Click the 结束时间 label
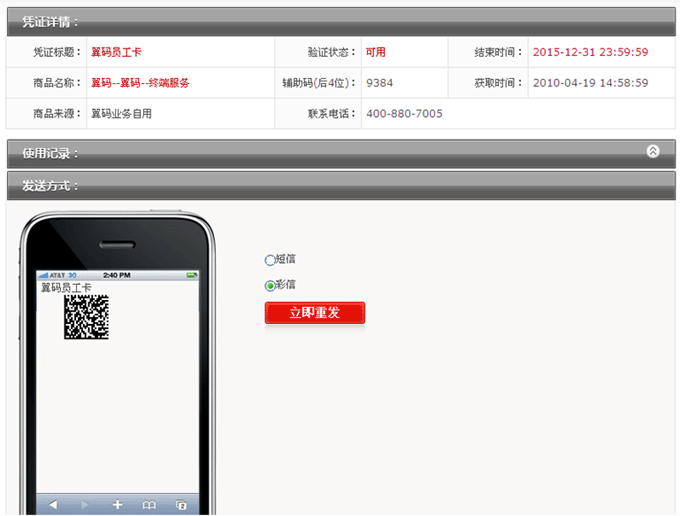680x516 pixels. [498, 52]
